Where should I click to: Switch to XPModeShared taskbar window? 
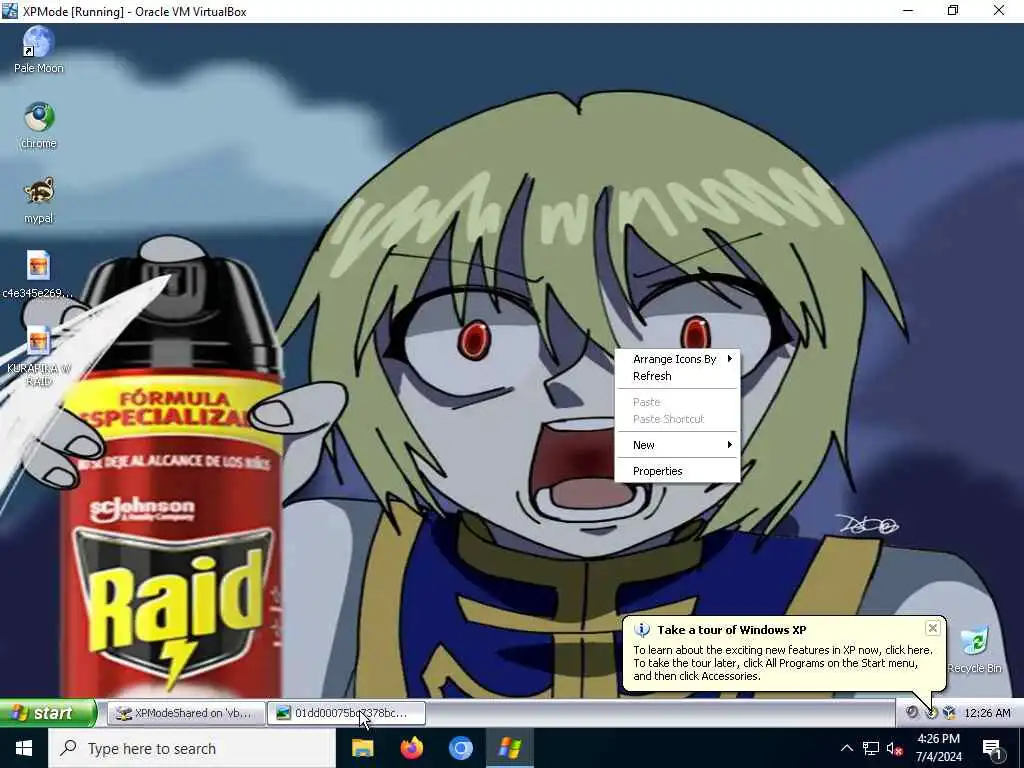186,713
